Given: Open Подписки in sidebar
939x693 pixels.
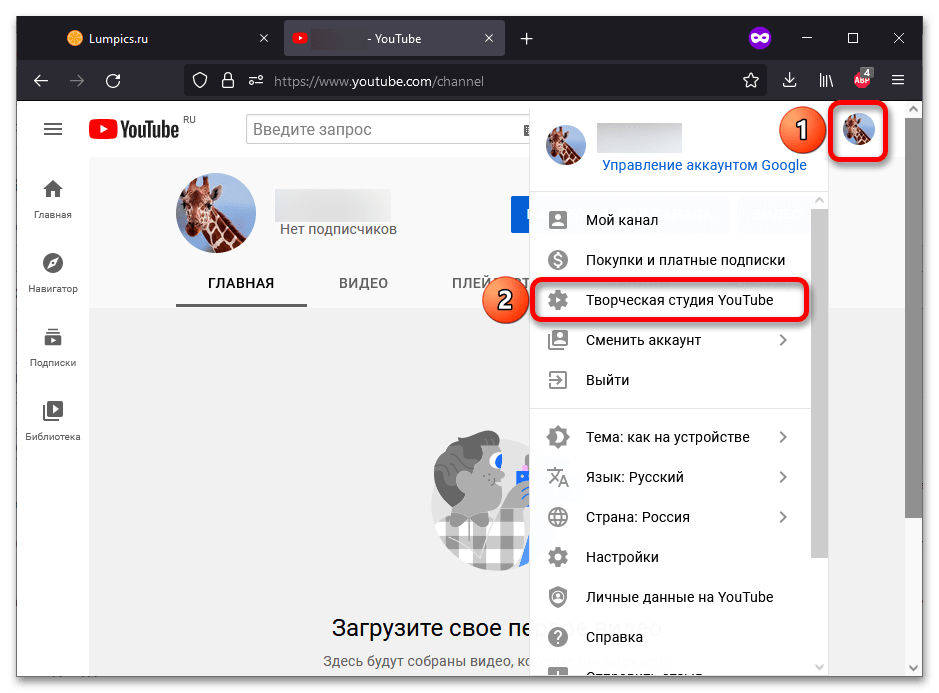Looking at the screenshot, I should (53, 347).
